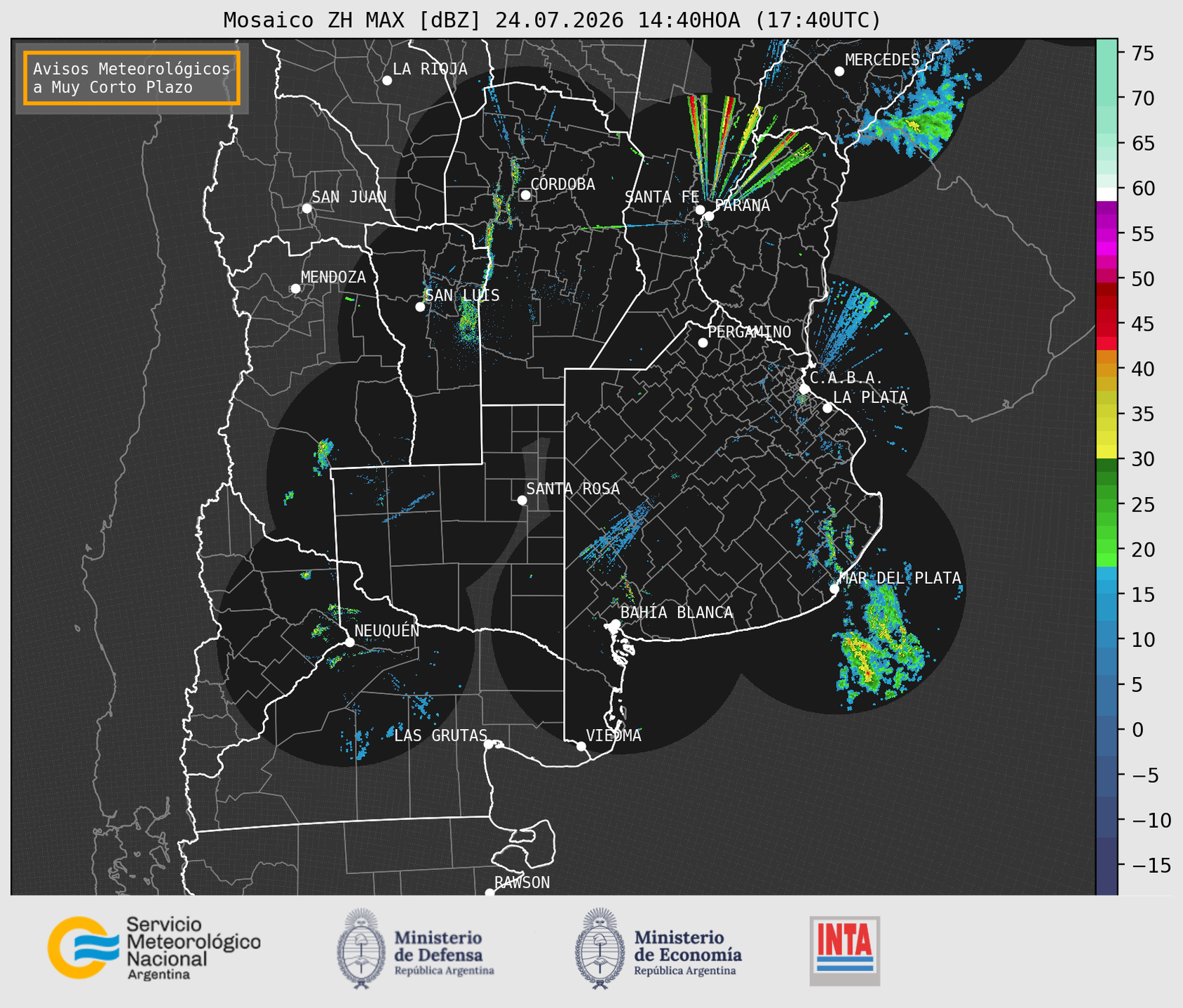Click the Ministerio de Defensa emblem

360,948
